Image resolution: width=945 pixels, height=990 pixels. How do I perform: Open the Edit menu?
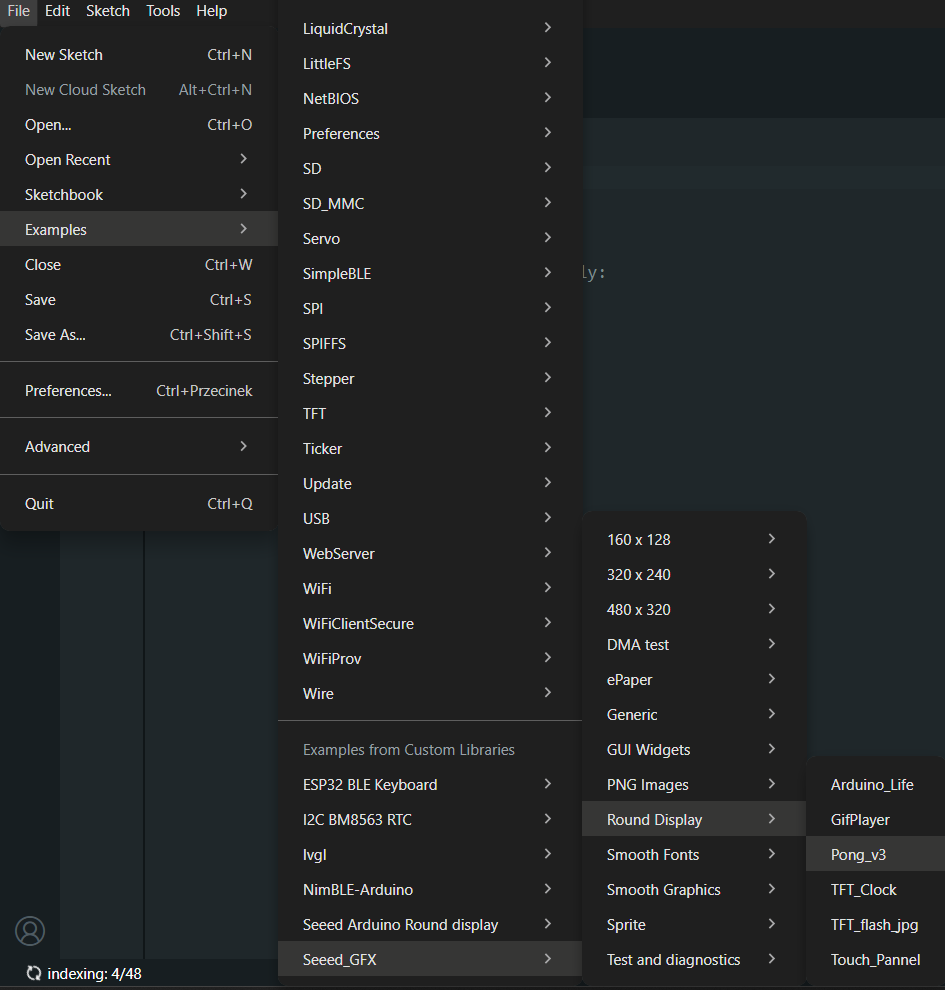pyautogui.click(x=57, y=11)
